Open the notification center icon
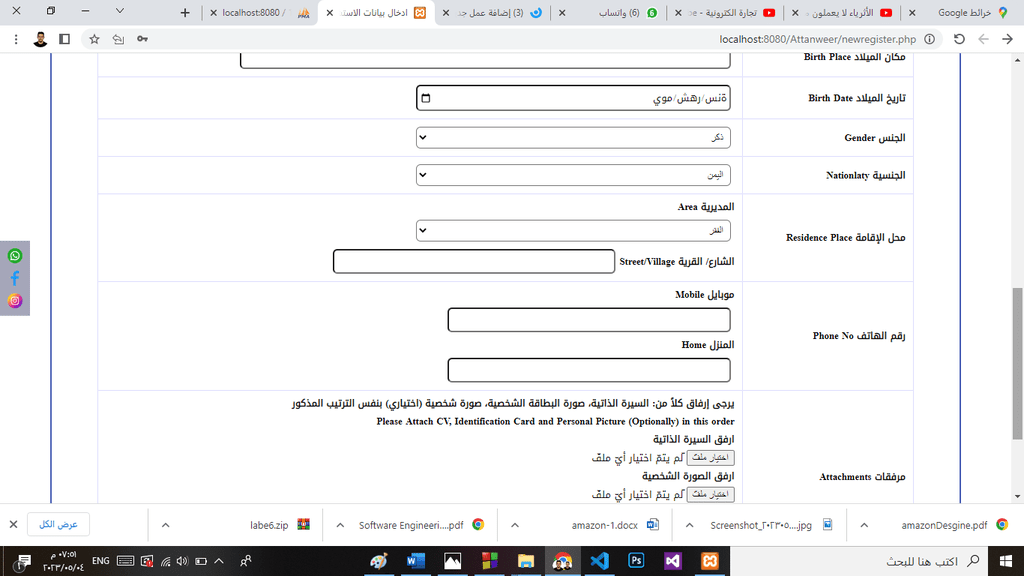Image resolution: width=1024 pixels, height=576 pixels. pyautogui.click(x=24, y=561)
